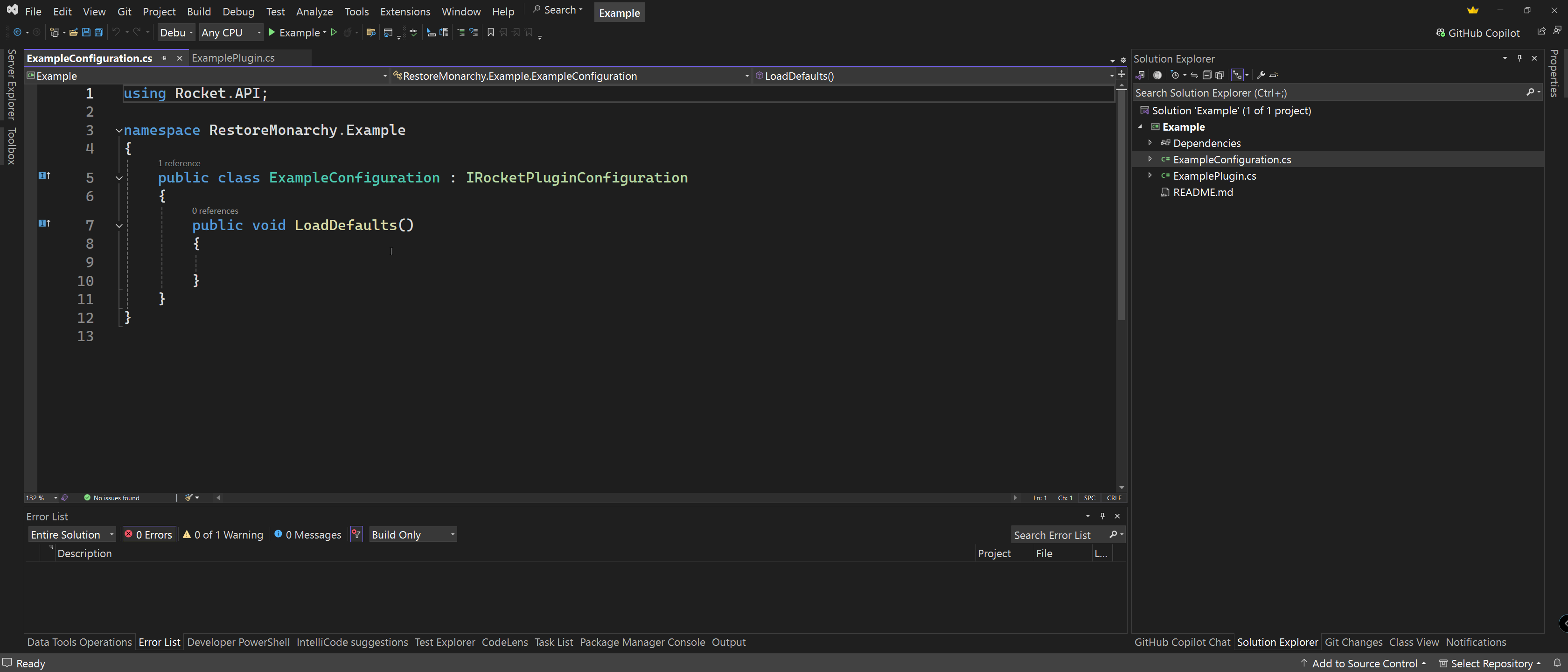Open the zoom level 132 % dropdown
The width and height of the screenshot is (1568, 672).
coord(42,497)
